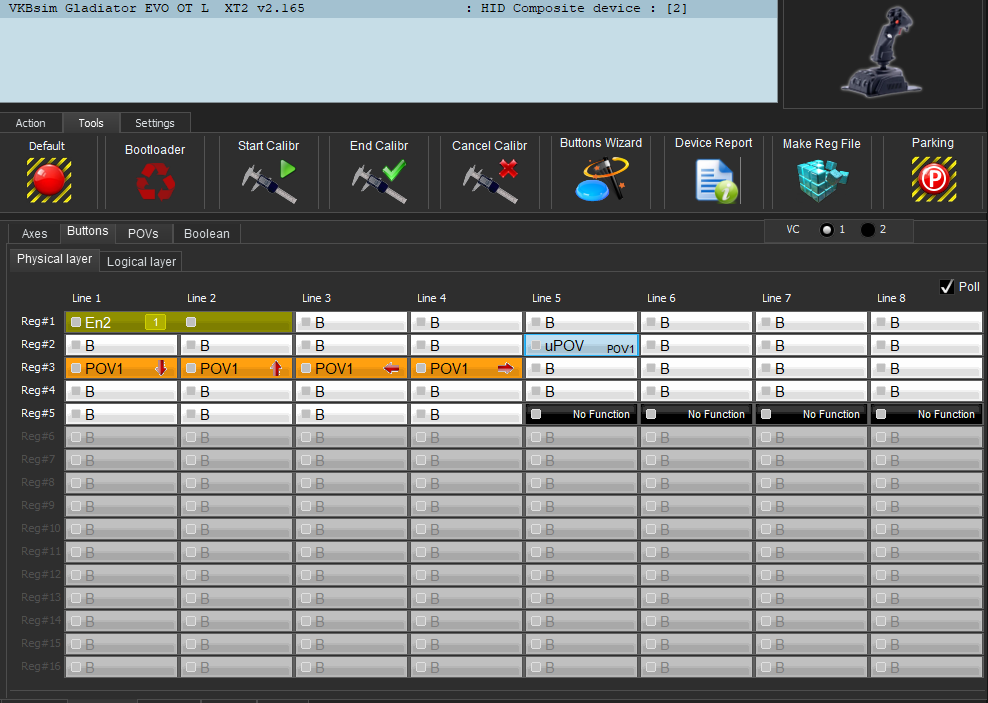Activate the Parking icon

tap(933, 180)
